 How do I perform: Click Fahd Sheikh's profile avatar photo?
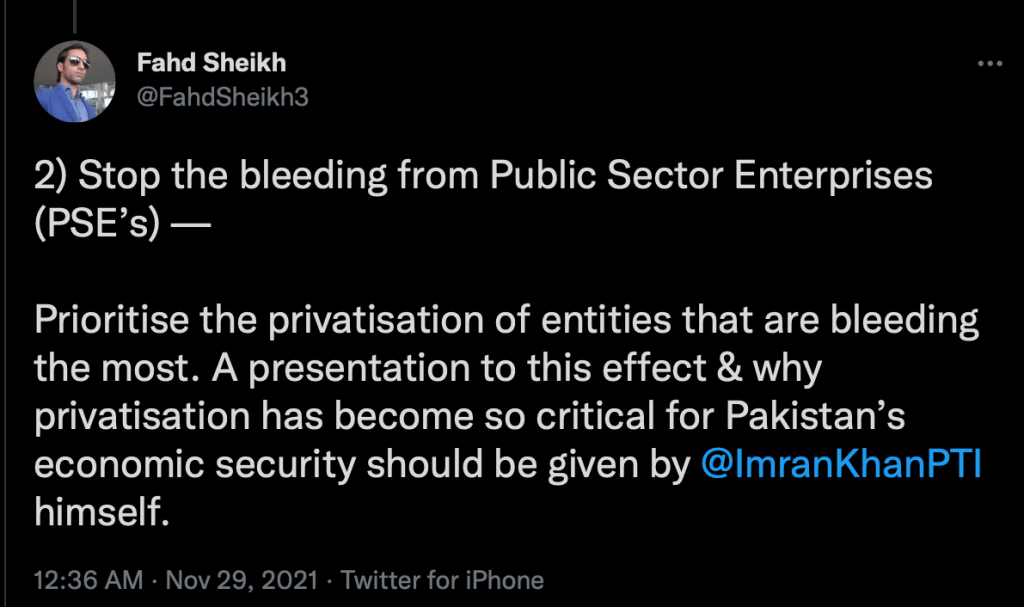coord(74,81)
